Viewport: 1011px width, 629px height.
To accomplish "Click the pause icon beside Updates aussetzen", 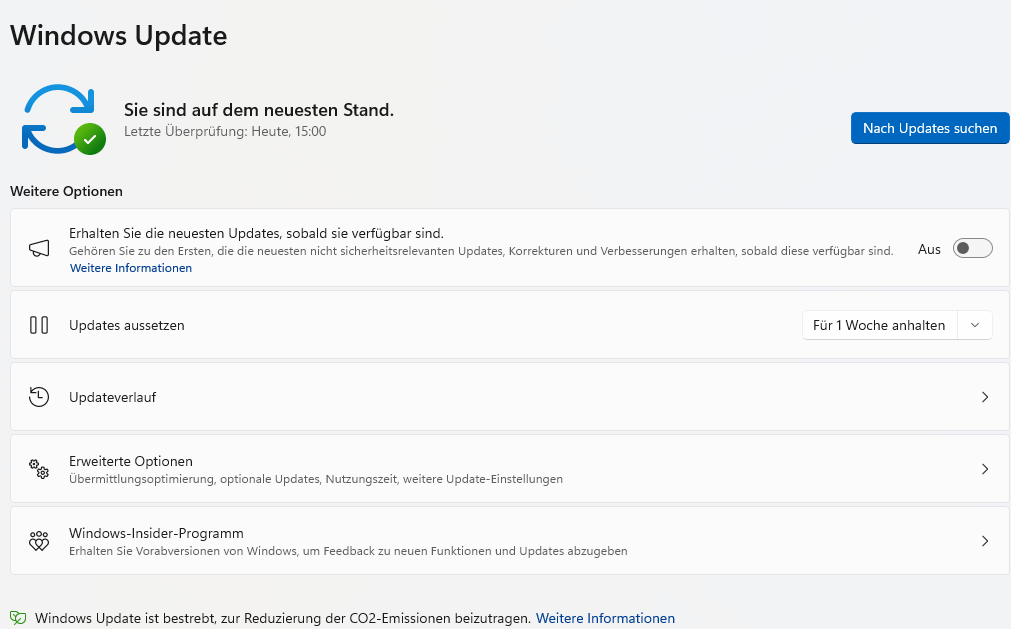I will point(39,325).
